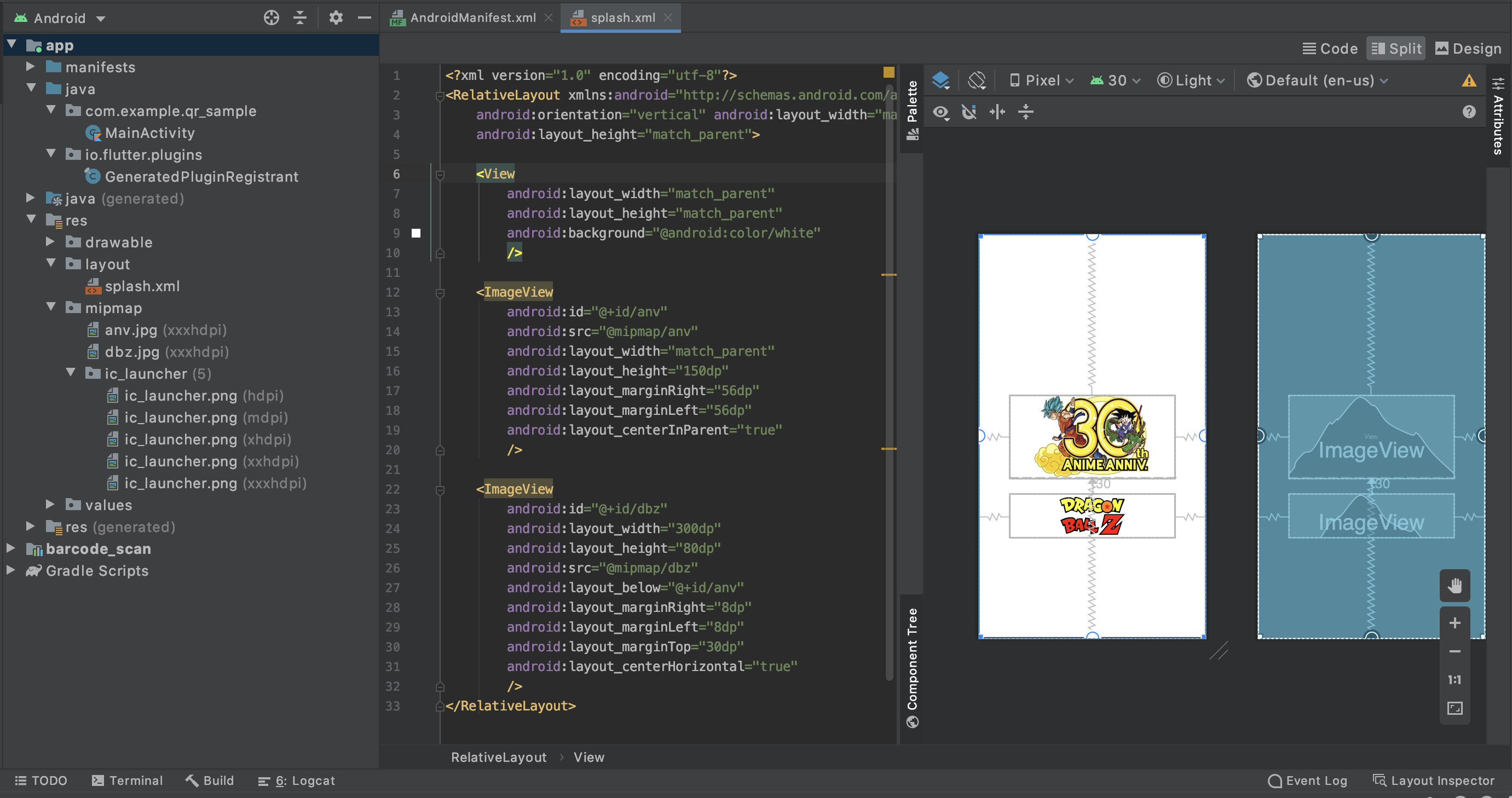
Task: Click the Select Design Surface layers icon
Action: pyautogui.click(x=940, y=80)
